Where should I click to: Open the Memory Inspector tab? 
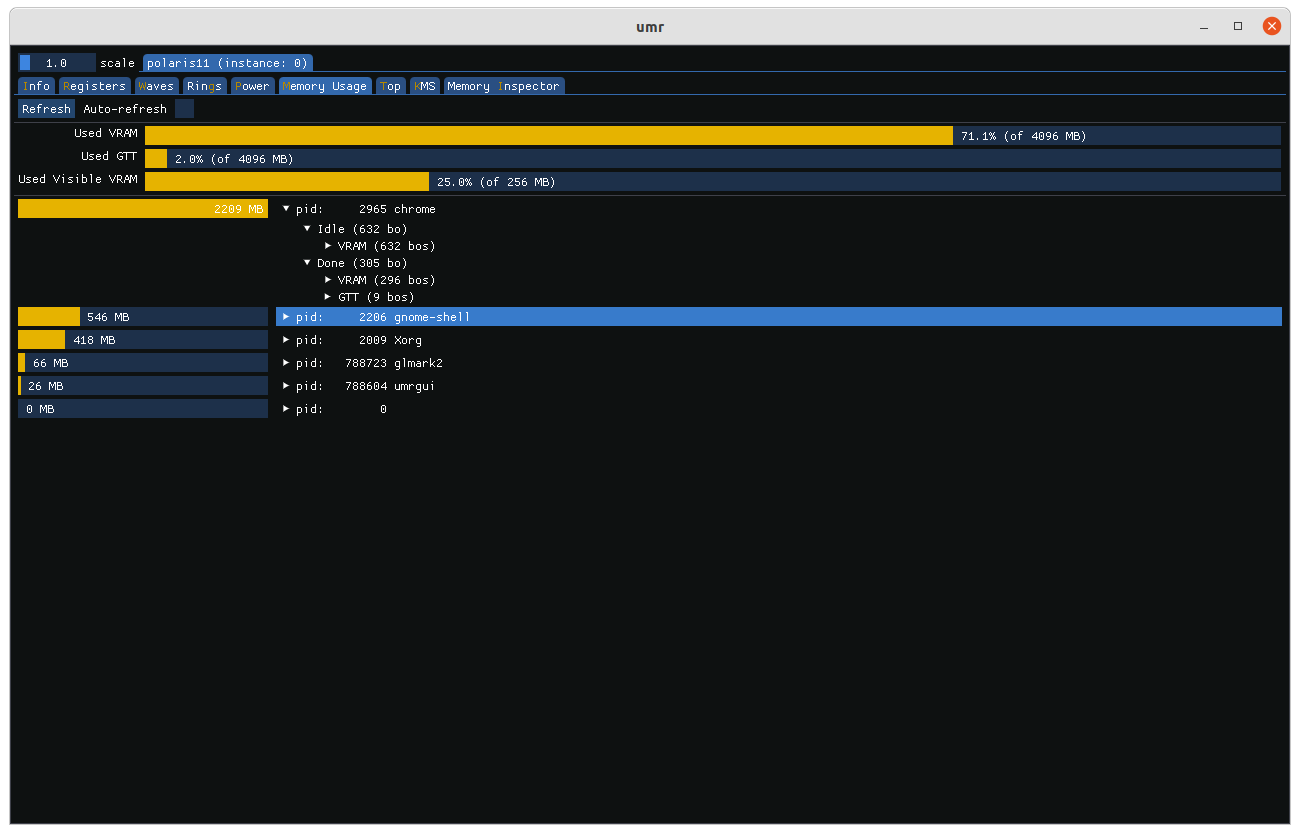[504, 86]
